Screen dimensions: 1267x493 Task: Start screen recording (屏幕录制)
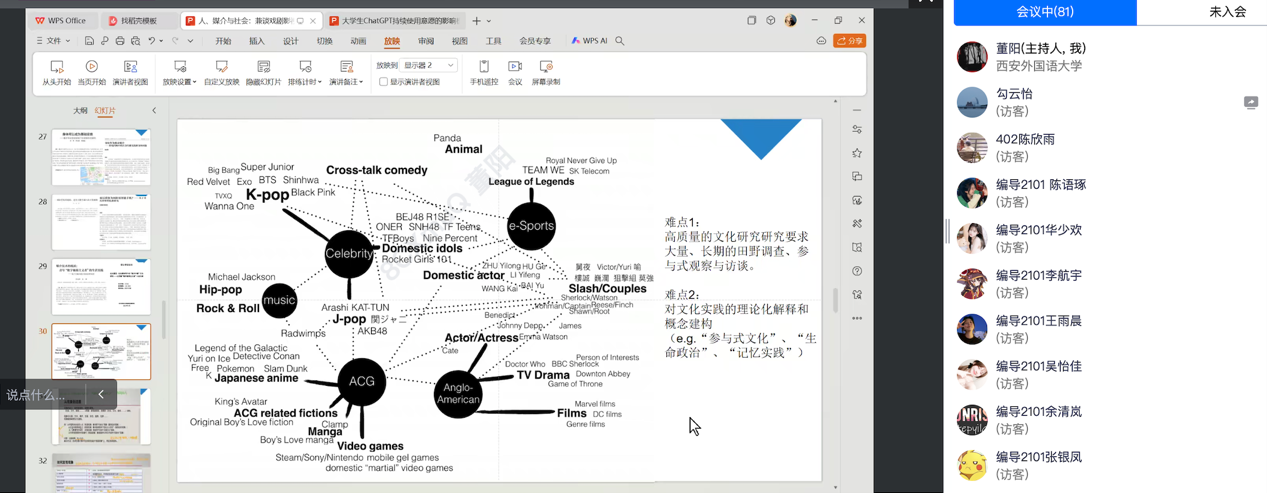click(546, 72)
